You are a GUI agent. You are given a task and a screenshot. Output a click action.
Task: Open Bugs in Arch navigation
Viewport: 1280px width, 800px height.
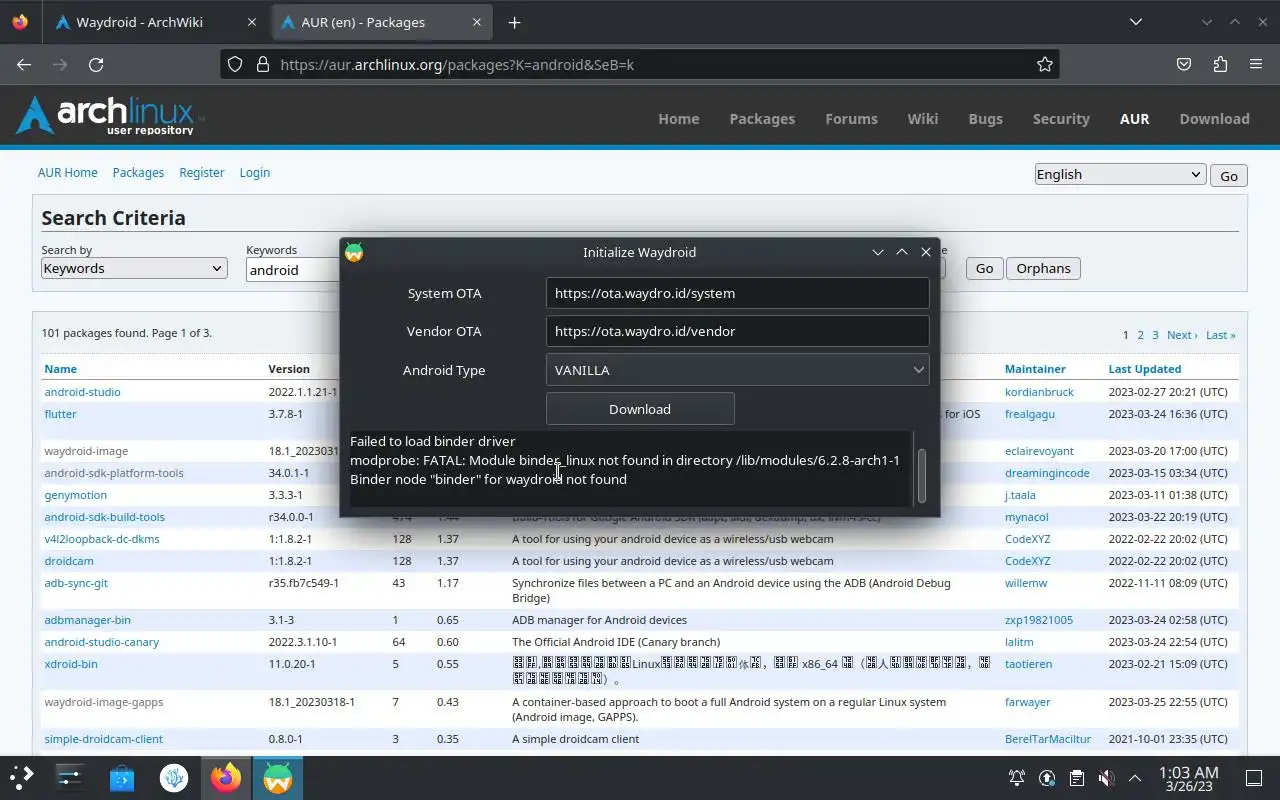pyautogui.click(x=985, y=118)
